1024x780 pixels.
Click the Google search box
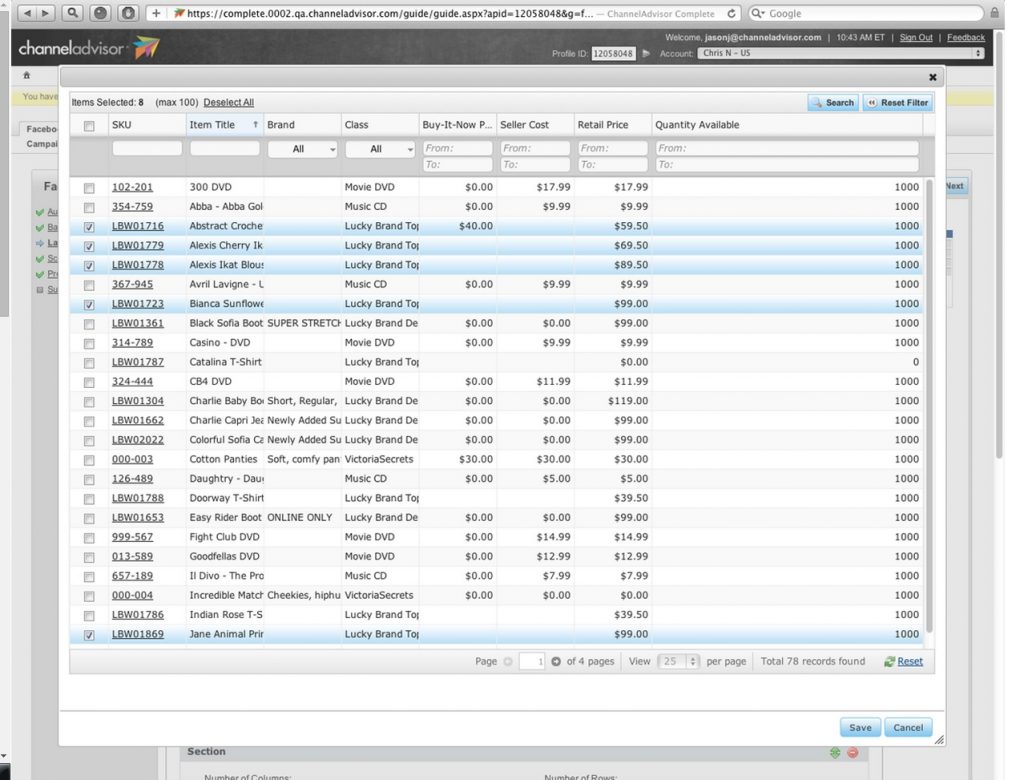865,13
